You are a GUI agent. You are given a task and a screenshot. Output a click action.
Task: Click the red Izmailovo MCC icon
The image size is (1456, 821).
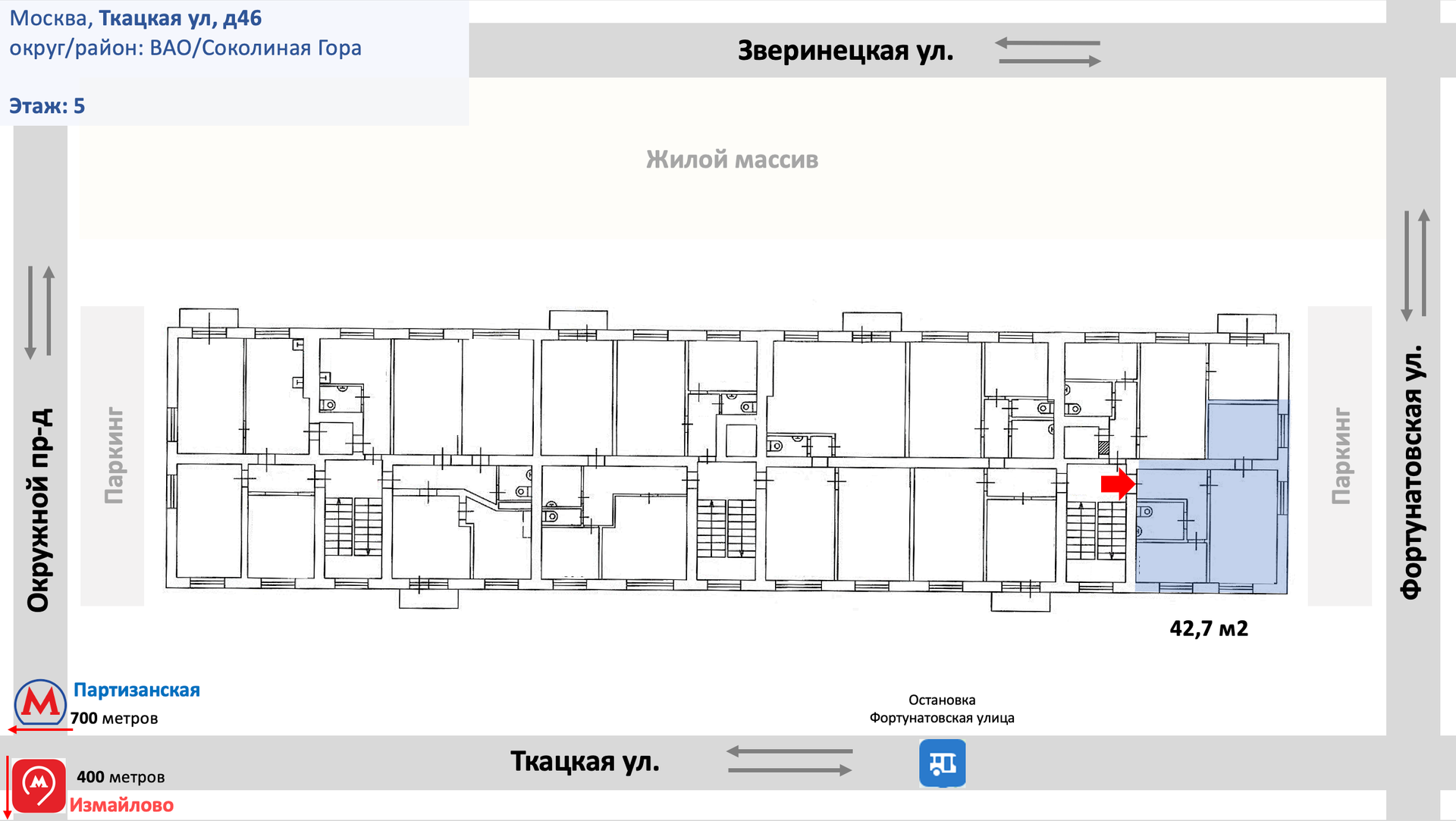(x=39, y=785)
